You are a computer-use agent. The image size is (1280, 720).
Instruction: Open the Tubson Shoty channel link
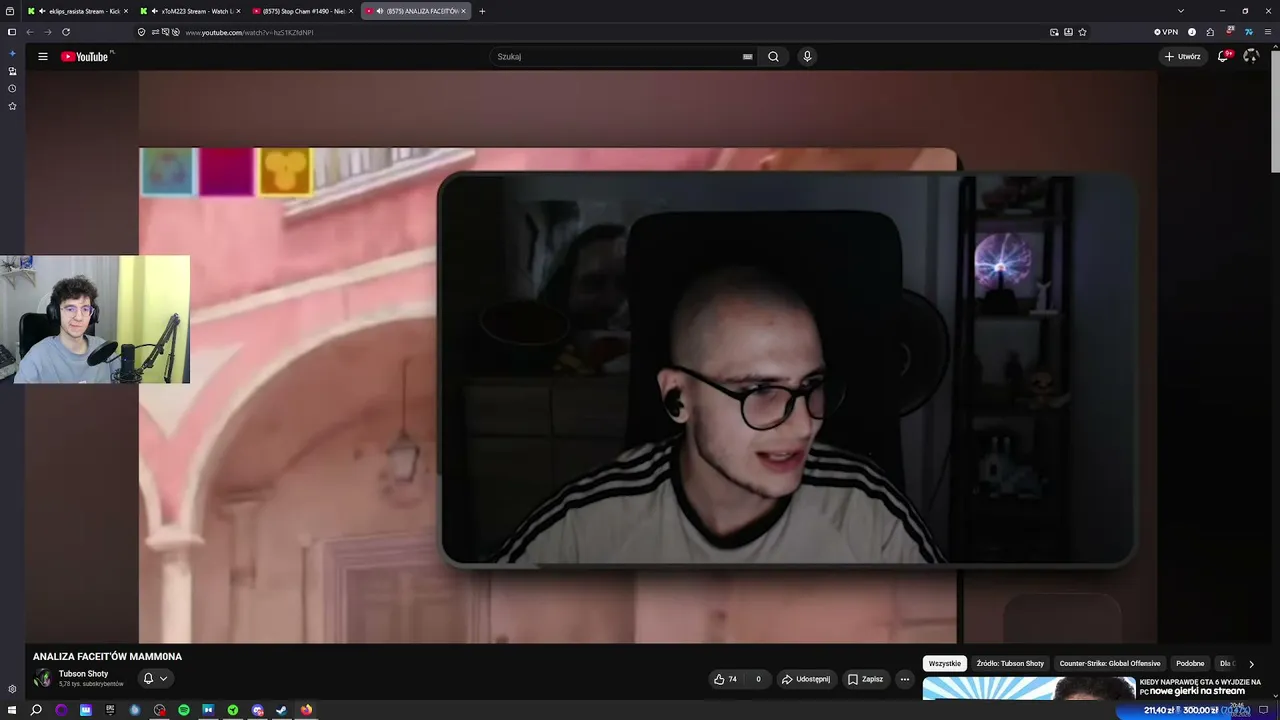(84, 674)
